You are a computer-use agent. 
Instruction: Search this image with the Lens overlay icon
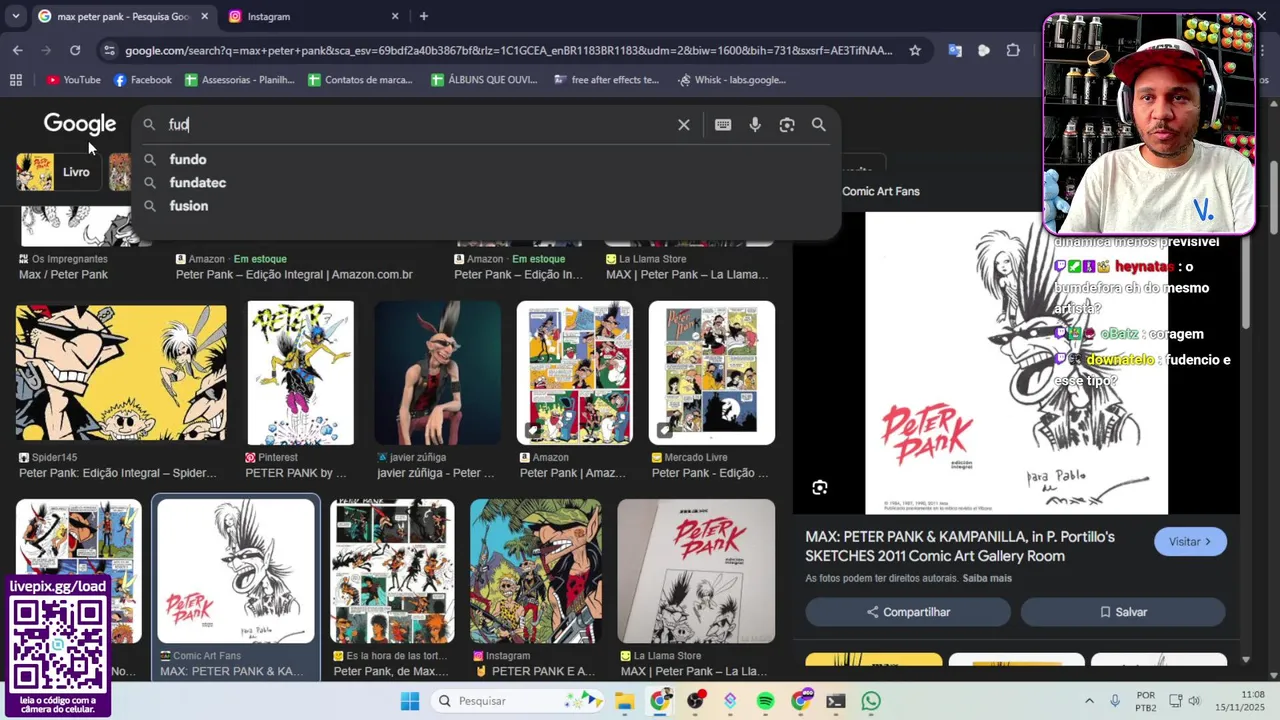(820, 488)
